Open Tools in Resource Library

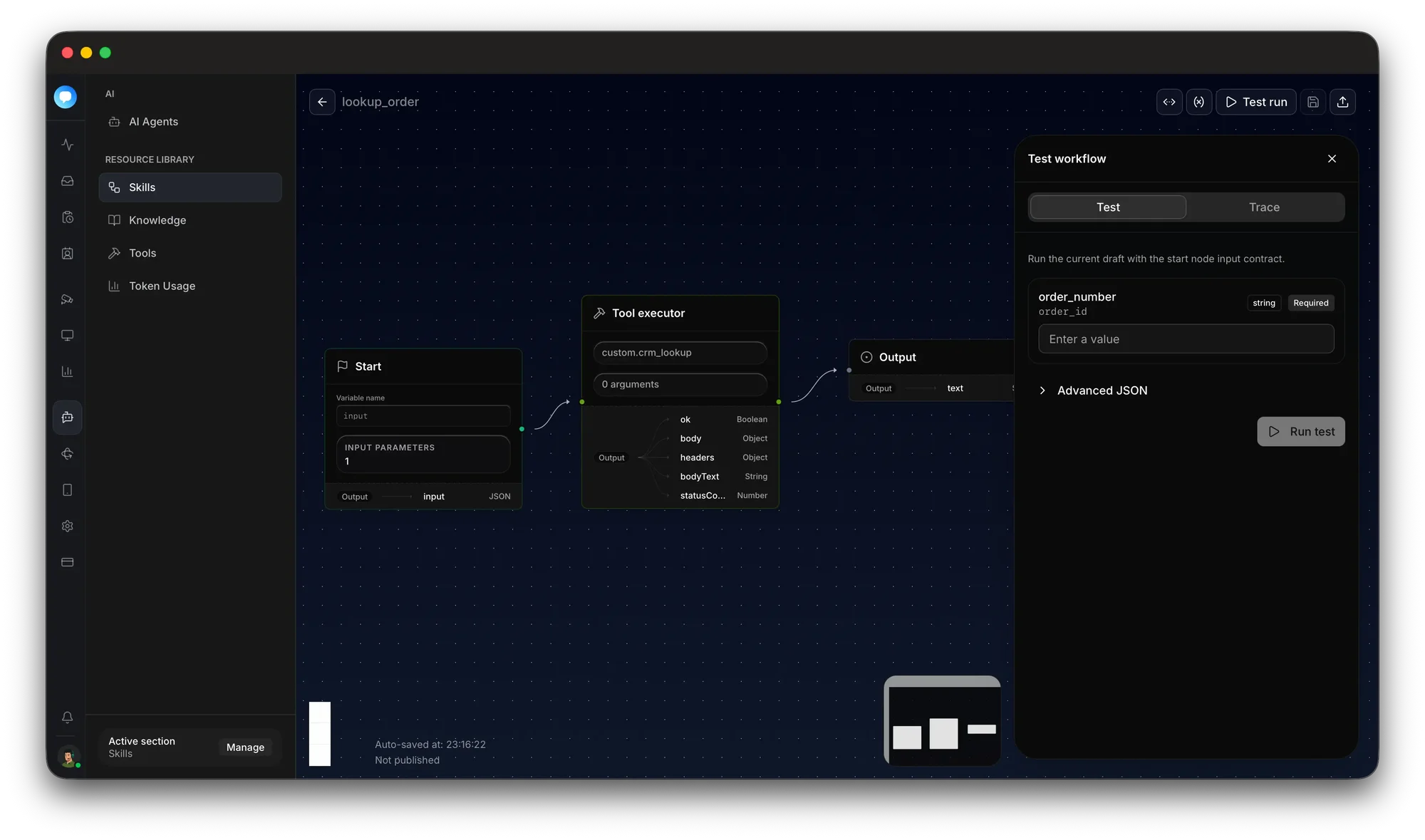pos(190,253)
